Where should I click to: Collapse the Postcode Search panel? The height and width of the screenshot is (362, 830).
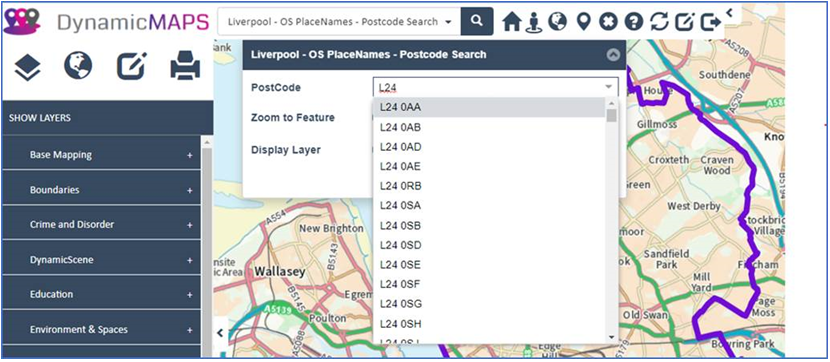613,55
